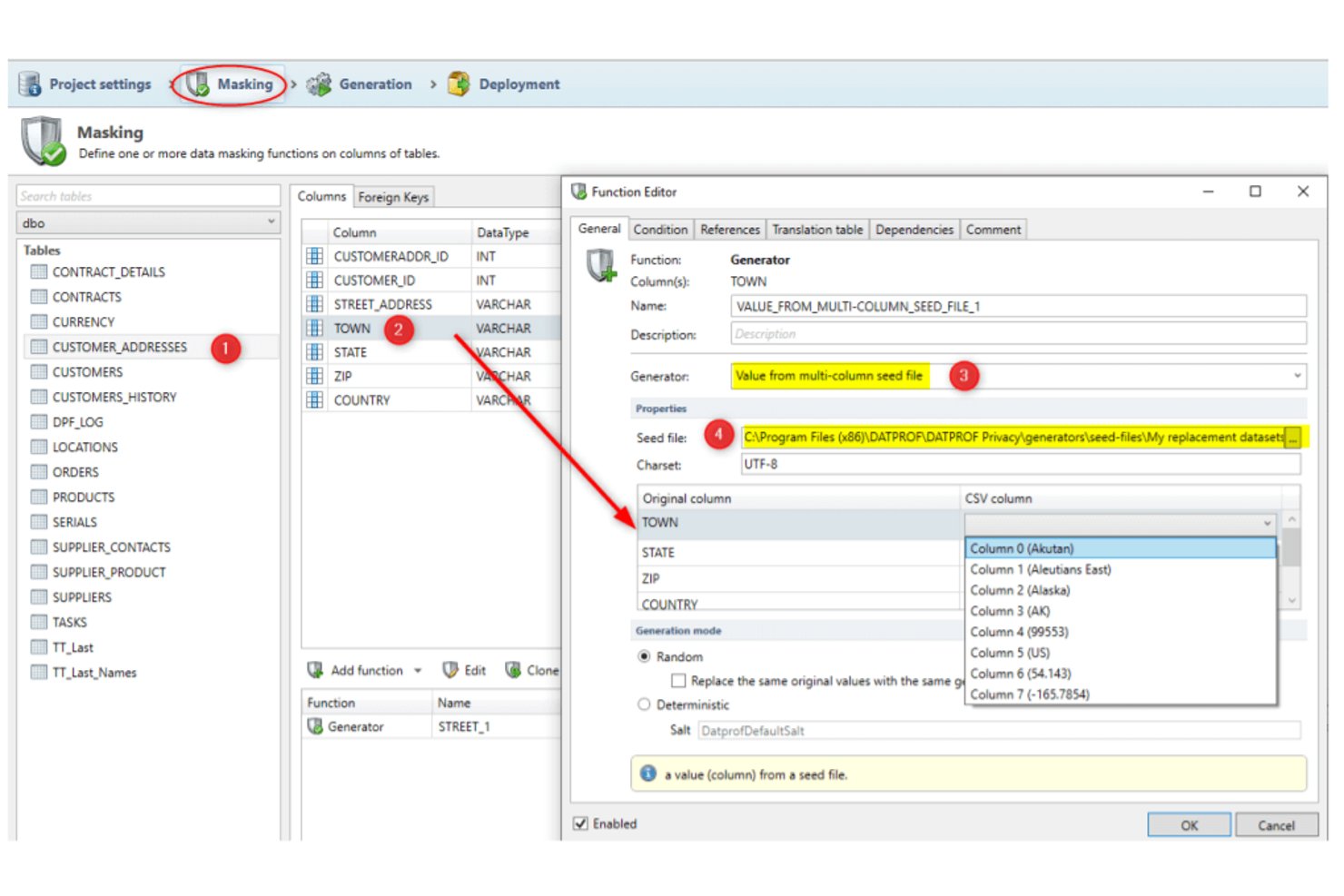Switch to the Foreign Keys tab

point(393,197)
